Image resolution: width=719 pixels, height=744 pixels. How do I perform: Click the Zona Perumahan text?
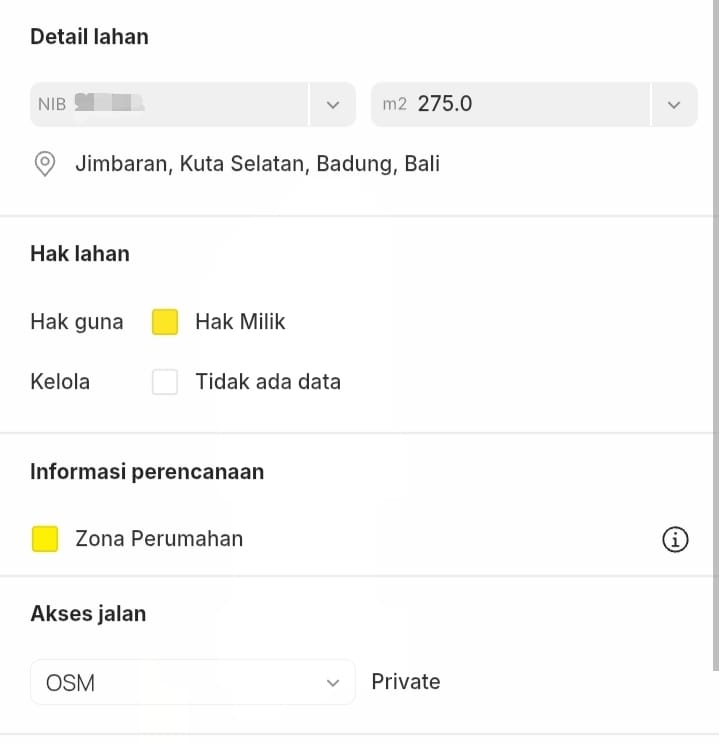[159, 539]
